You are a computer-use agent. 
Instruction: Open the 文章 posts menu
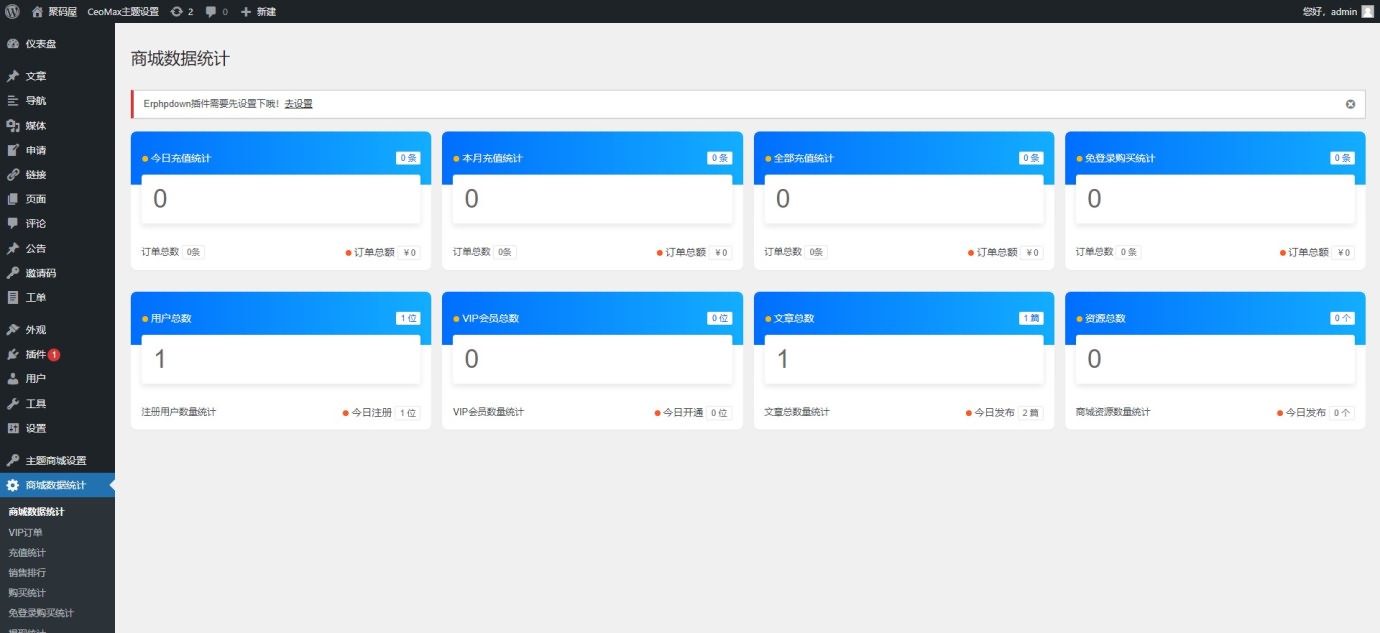pos(35,76)
